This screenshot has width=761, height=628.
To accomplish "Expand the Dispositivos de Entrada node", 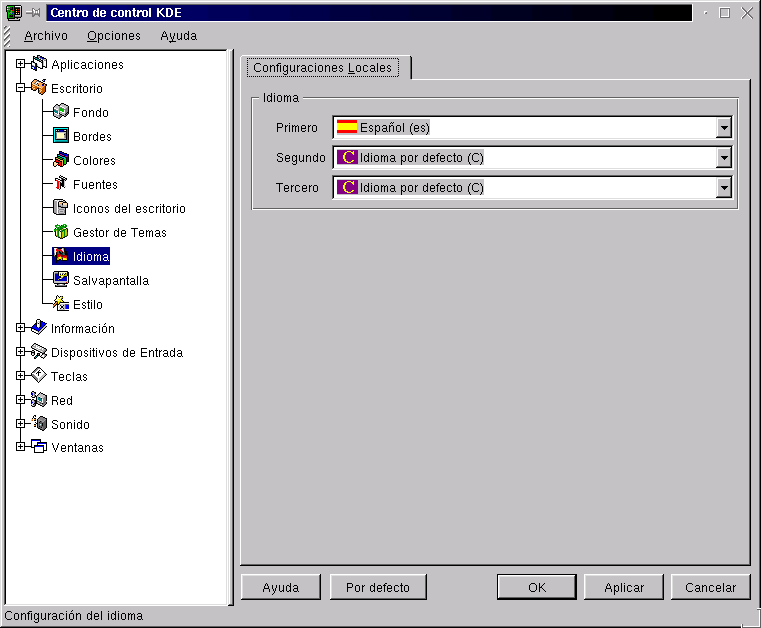I will point(20,352).
